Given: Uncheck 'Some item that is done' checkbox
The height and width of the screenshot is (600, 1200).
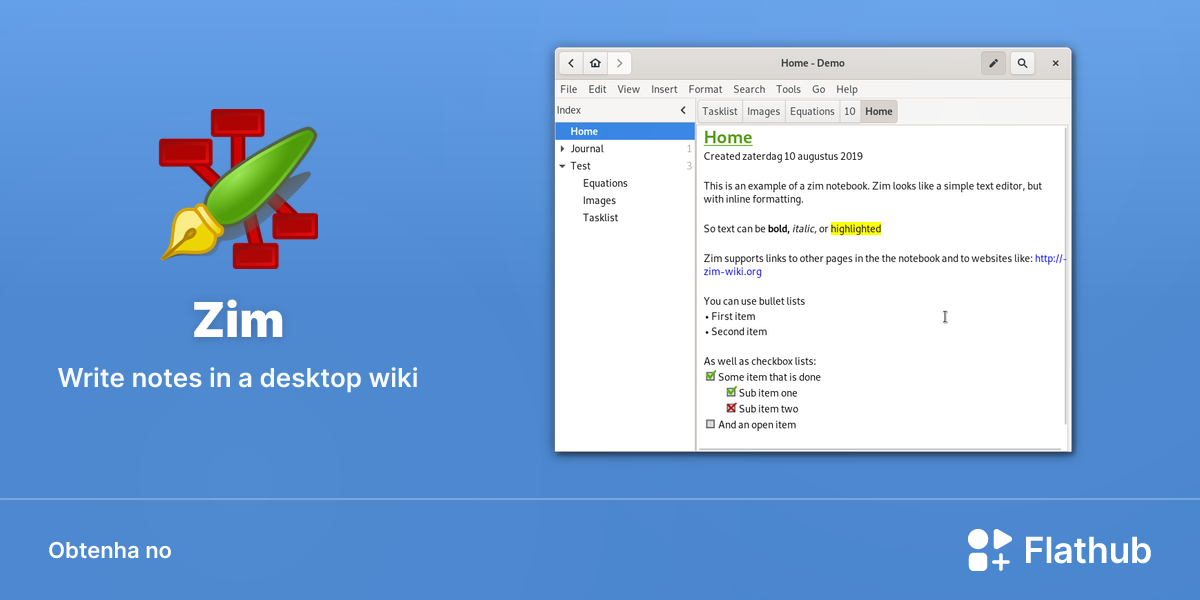Looking at the screenshot, I should tap(710, 377).
